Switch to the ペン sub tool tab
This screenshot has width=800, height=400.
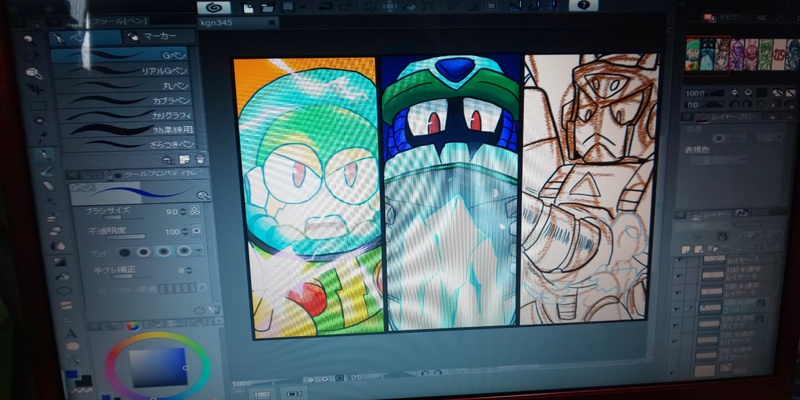pyautogui.click(x=86, y=38)
